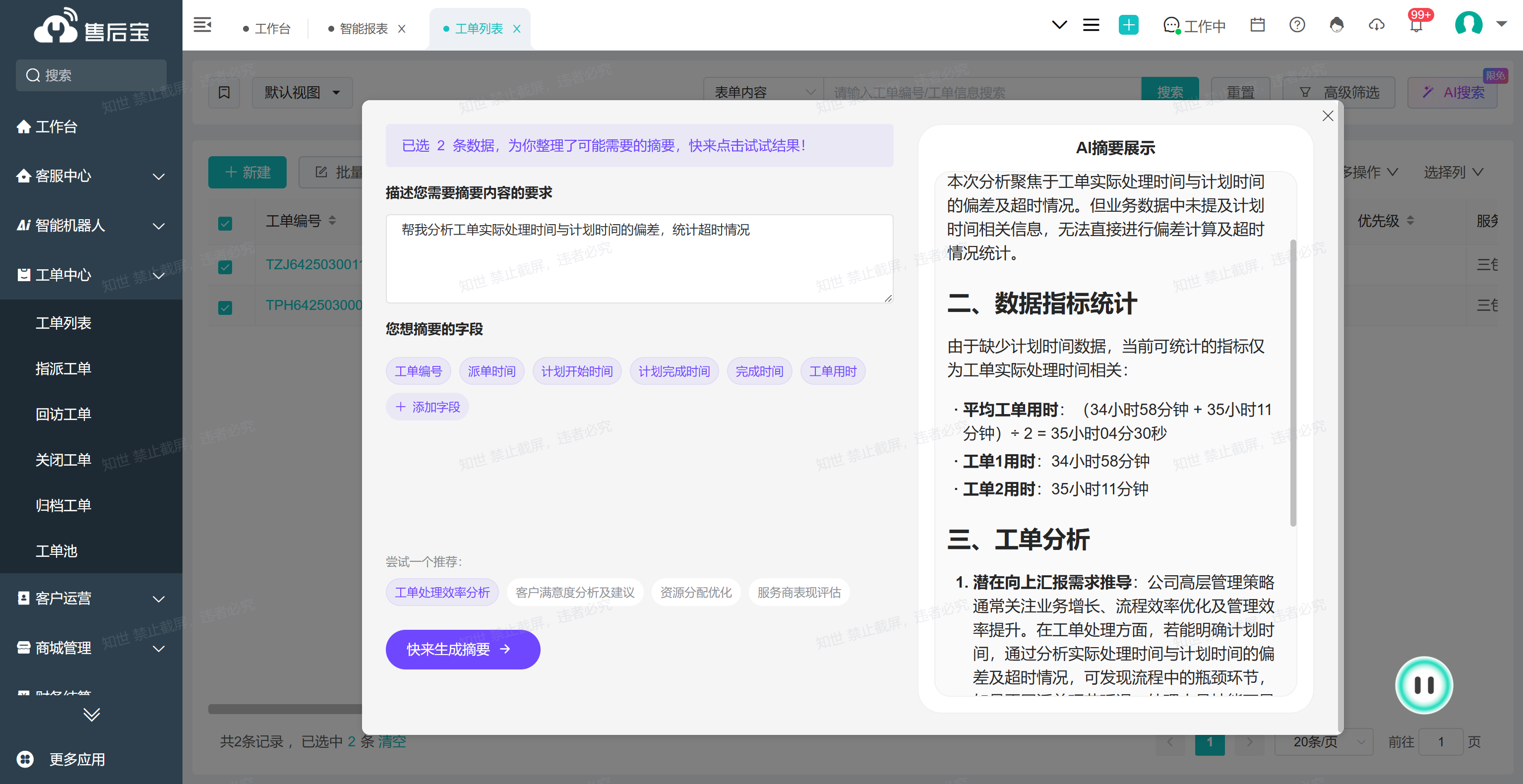The width and height of the screenshot is (1523, 784).
Task: Click the customer service headset avatar icon
Action: pyautogui.click(x=1336, y=25)
